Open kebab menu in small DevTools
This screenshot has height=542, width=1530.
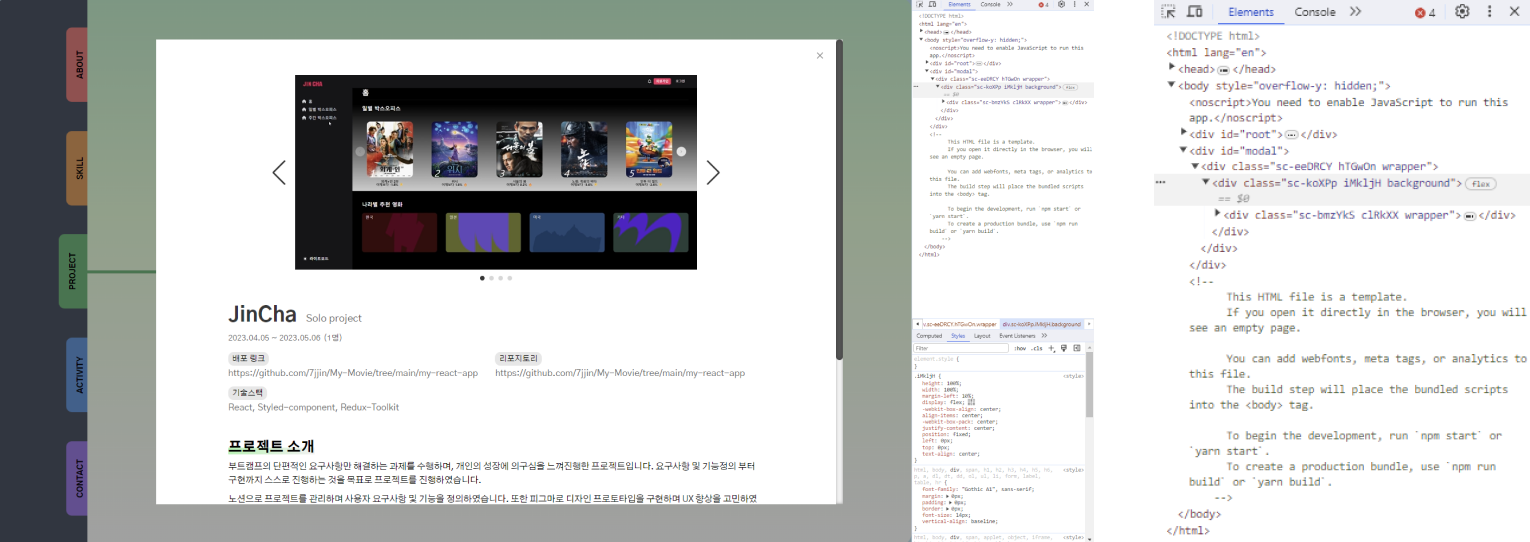point(1074,4)
